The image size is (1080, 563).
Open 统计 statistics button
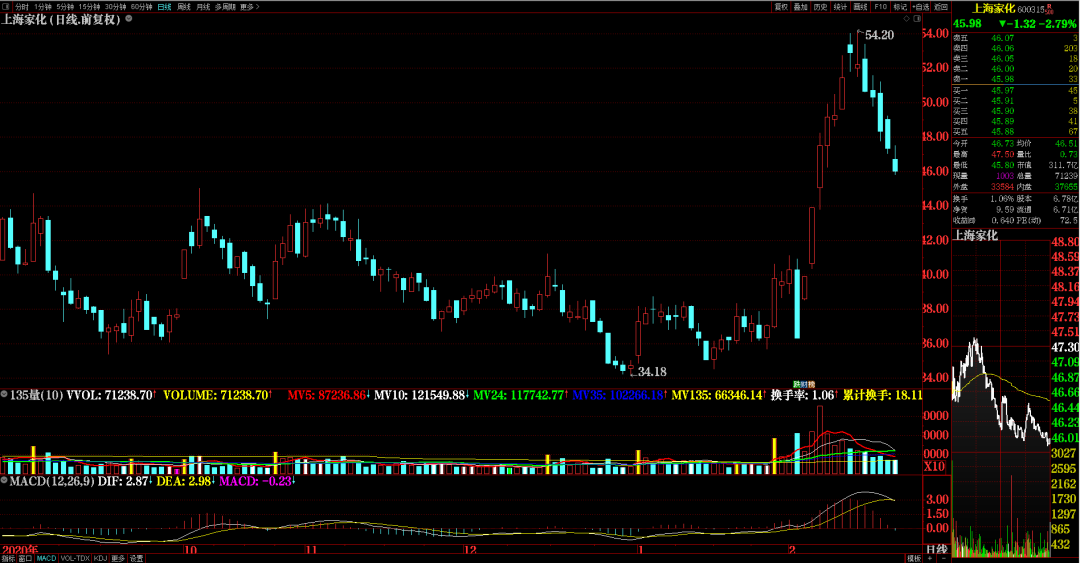click(840, 6)
